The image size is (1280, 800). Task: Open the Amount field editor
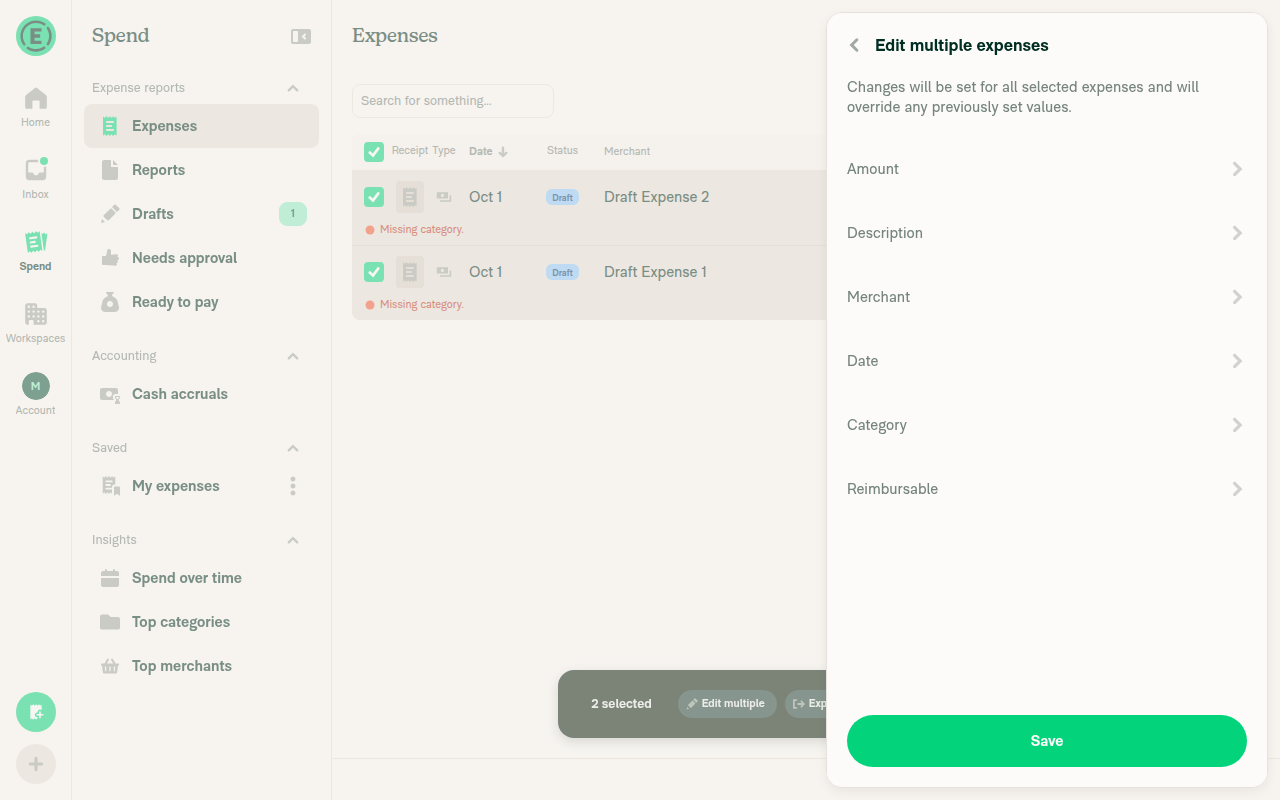point(1047,169)
